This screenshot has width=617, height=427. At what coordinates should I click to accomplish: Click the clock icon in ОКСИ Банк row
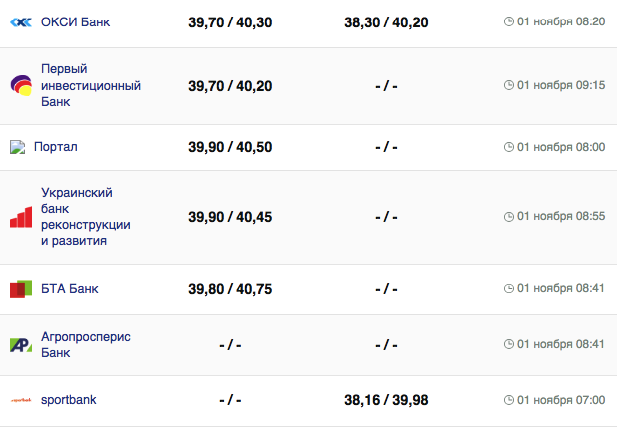[509, 21]
